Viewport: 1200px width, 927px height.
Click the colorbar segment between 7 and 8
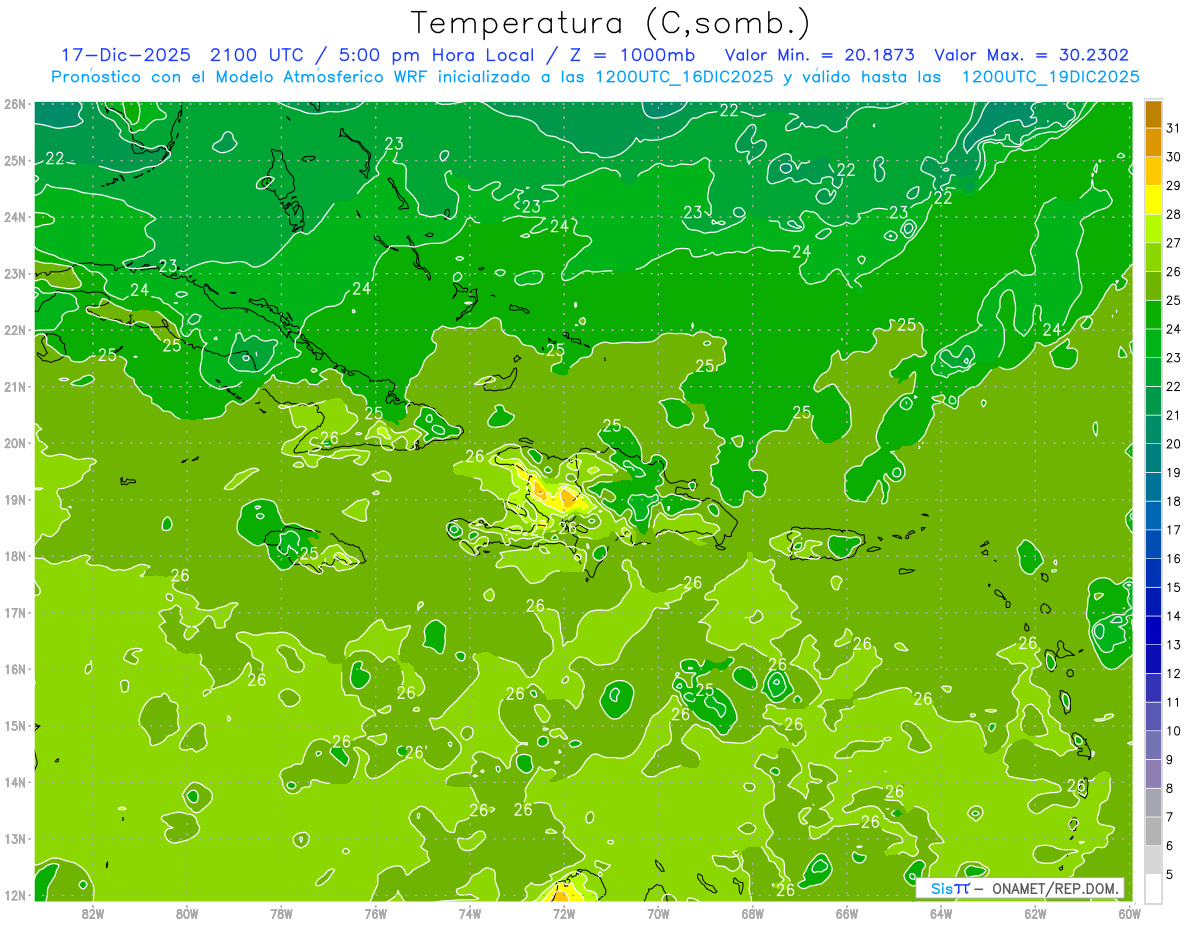1153,803
